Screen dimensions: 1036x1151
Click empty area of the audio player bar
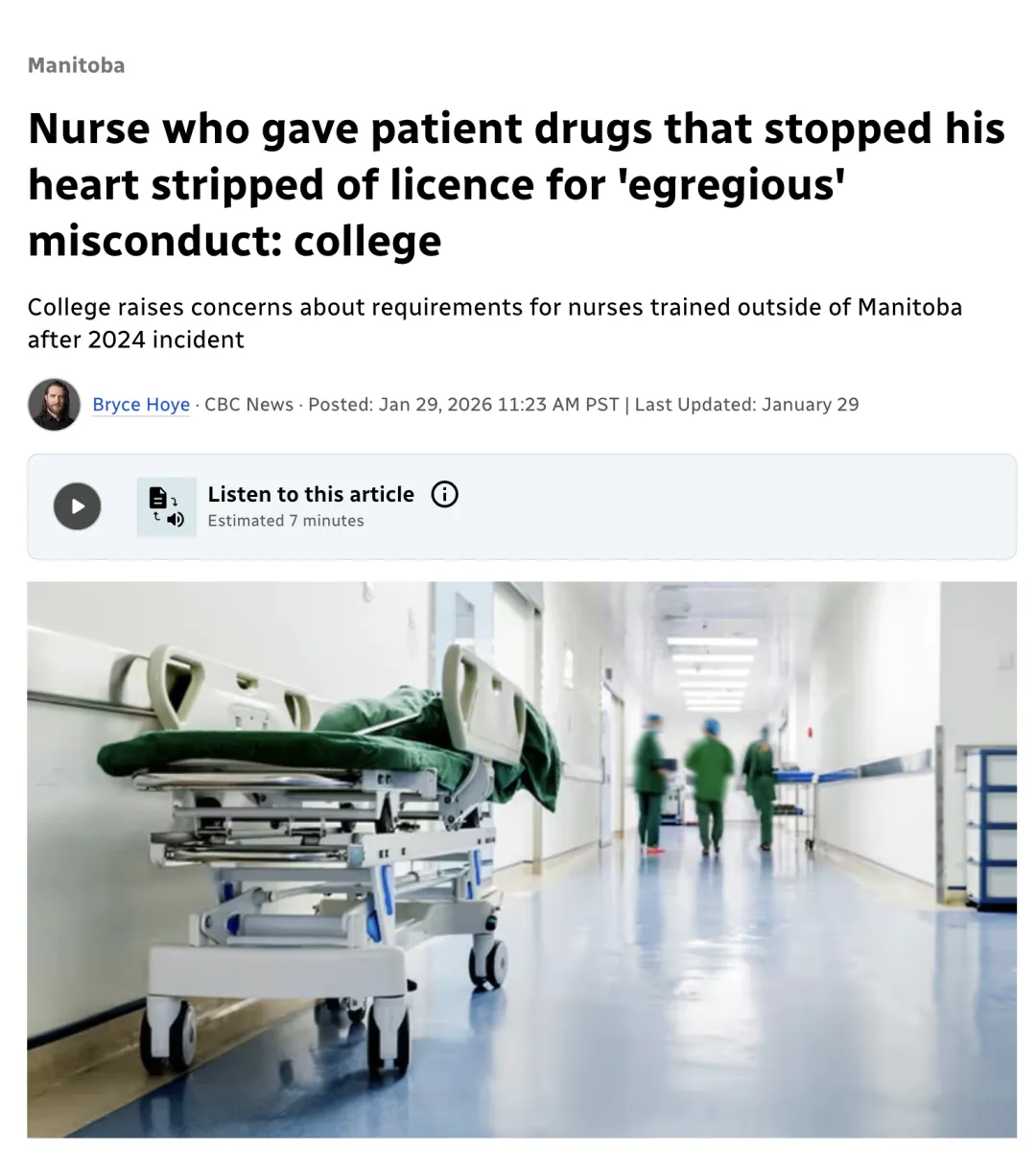coord(729,506)
